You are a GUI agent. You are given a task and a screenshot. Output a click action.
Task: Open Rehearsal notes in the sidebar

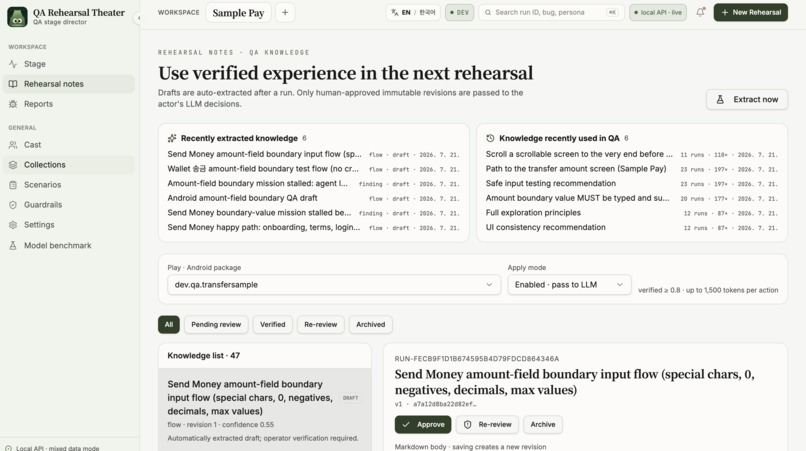tap(69, 84)
